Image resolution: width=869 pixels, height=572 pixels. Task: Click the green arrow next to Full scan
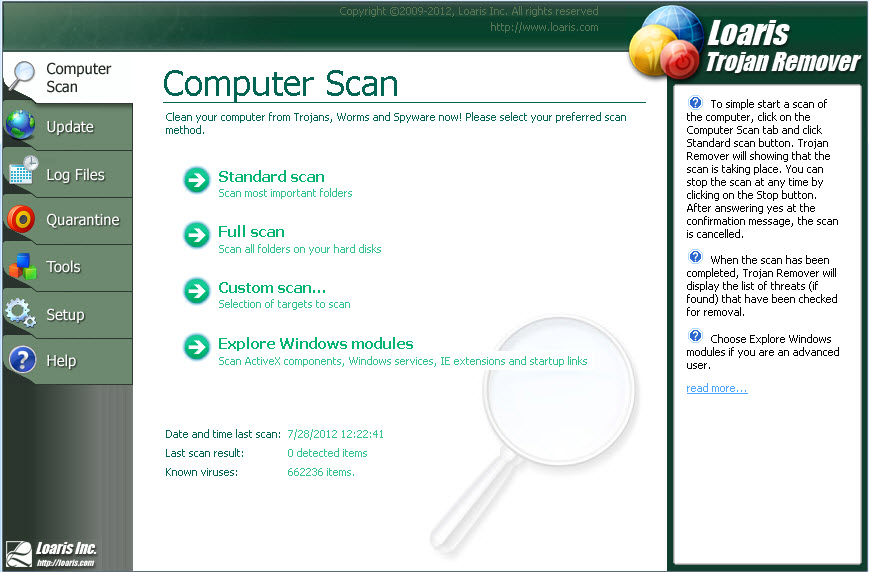pos(197,235)
